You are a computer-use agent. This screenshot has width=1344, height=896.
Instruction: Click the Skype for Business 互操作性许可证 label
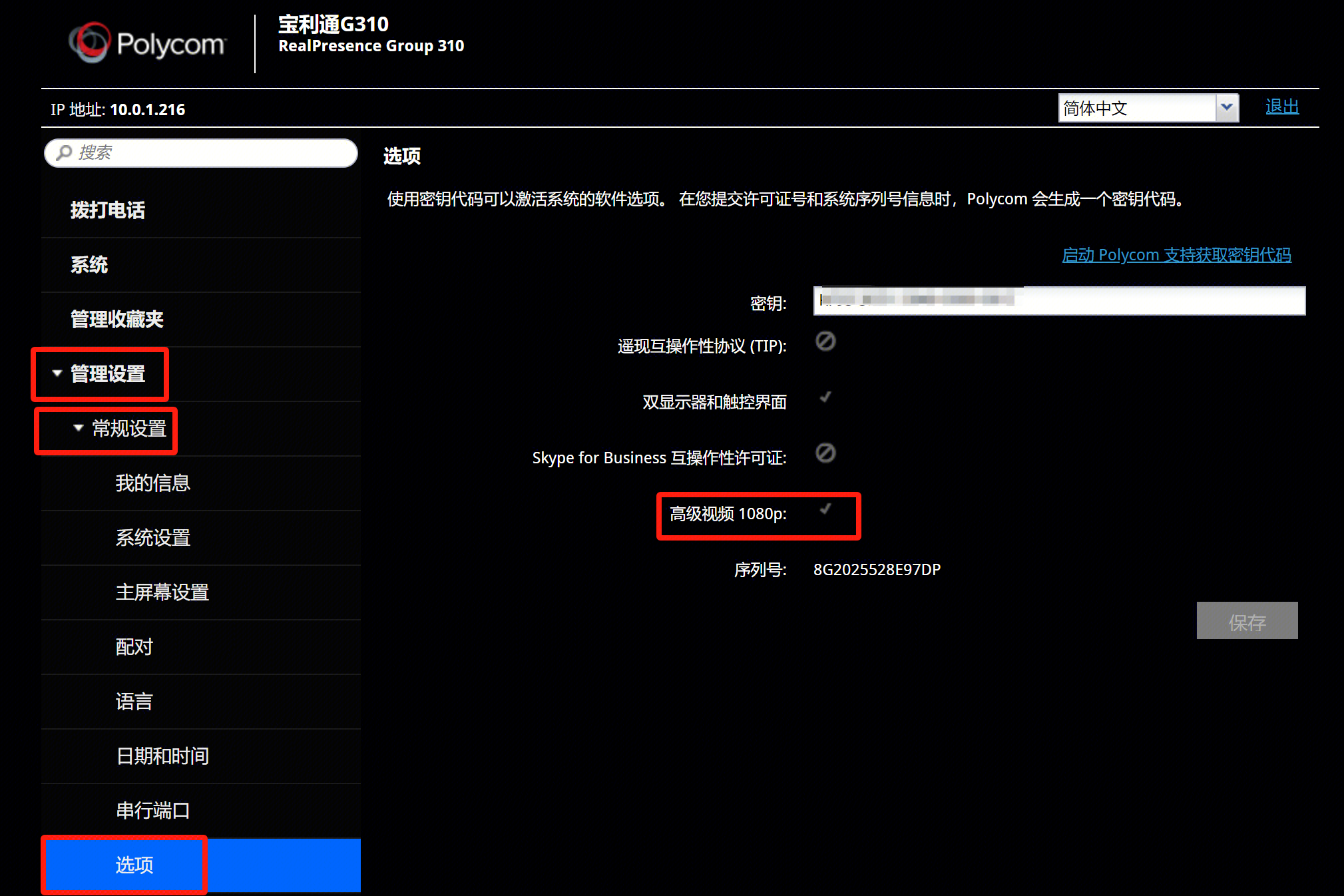pos(659,458)
